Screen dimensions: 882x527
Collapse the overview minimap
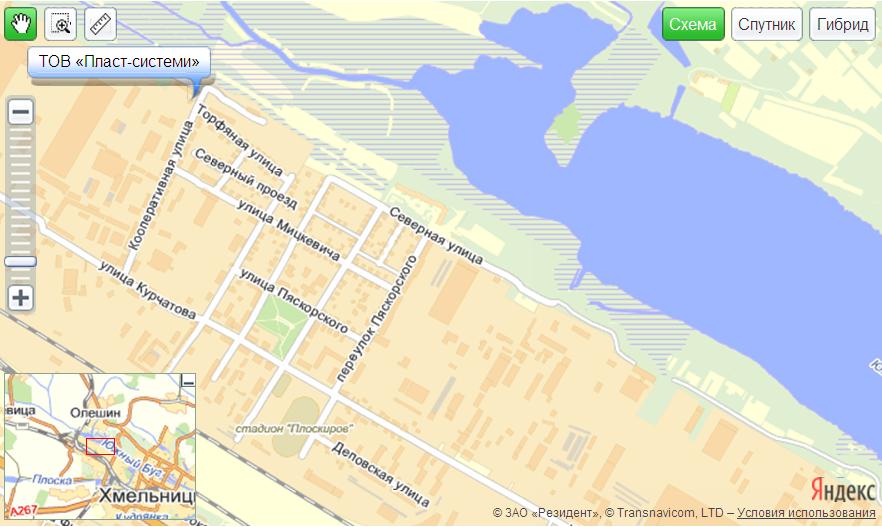[188, 382]
